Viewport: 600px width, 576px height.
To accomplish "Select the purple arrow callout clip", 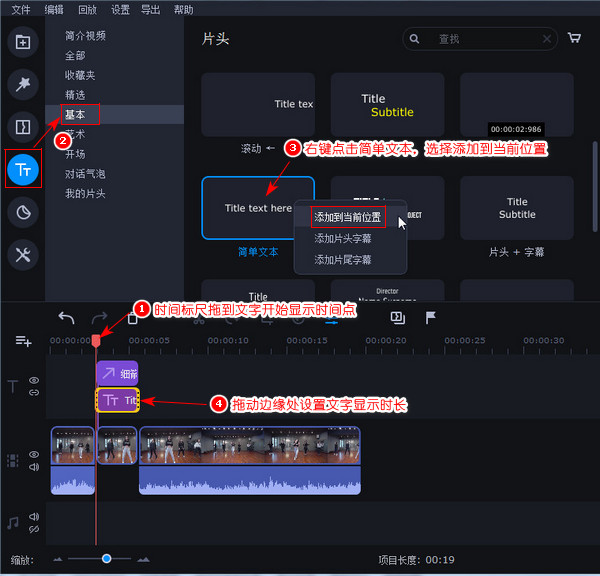I will 117,373.
